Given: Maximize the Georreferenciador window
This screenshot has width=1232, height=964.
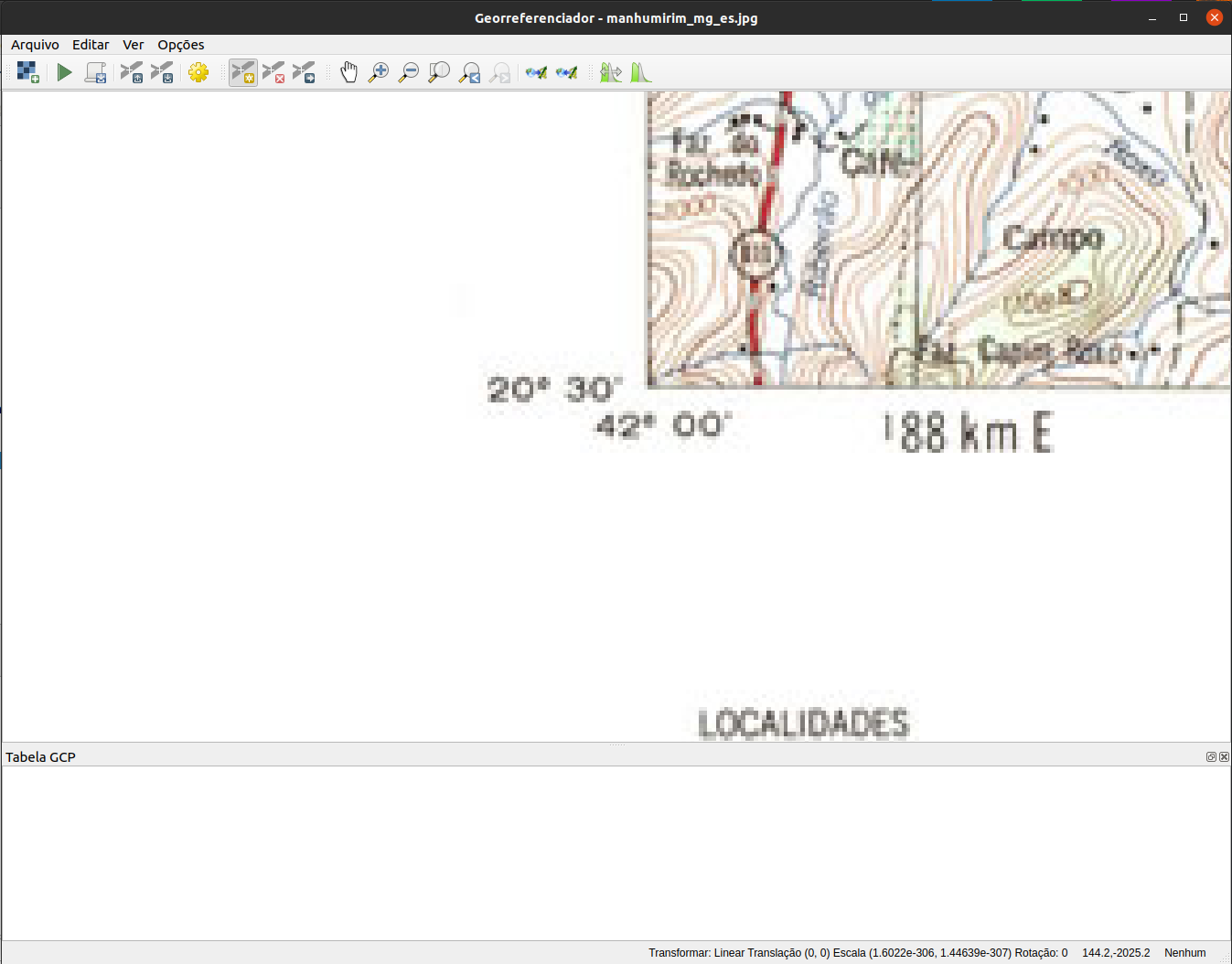Looking at the screenshot, I should click(x=1184, y=17).
